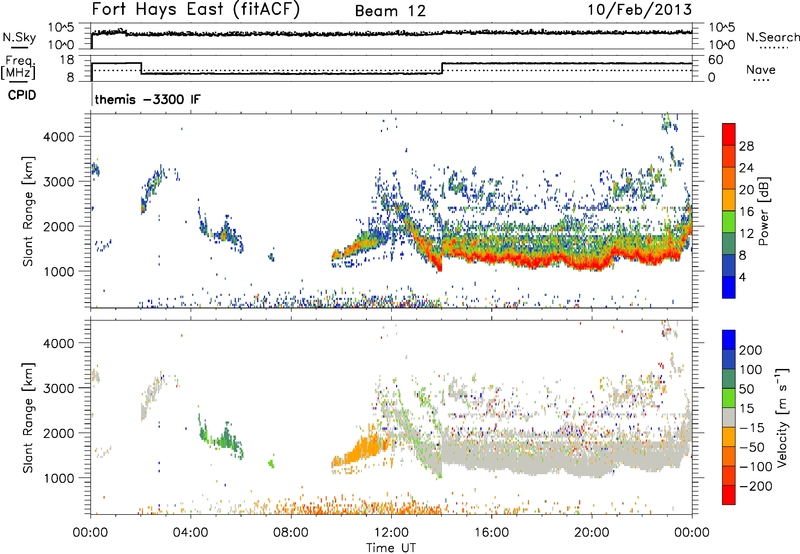Click the "12:00" time tick label

click(391, 533)
